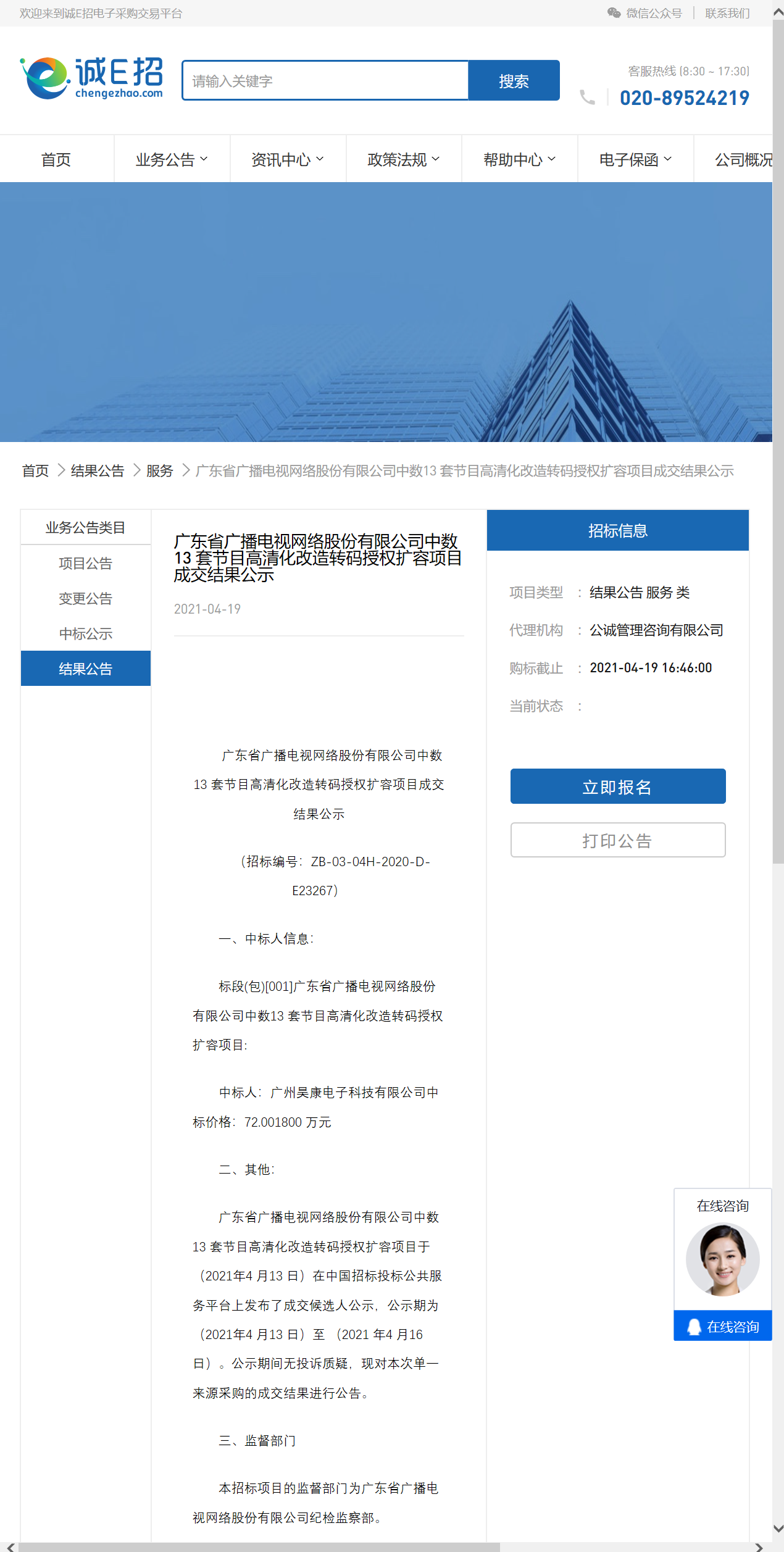This screenshot has width=784, height=1552.
Task: Click the 二、其他 section heading
Action: (x=247, y=1170)
